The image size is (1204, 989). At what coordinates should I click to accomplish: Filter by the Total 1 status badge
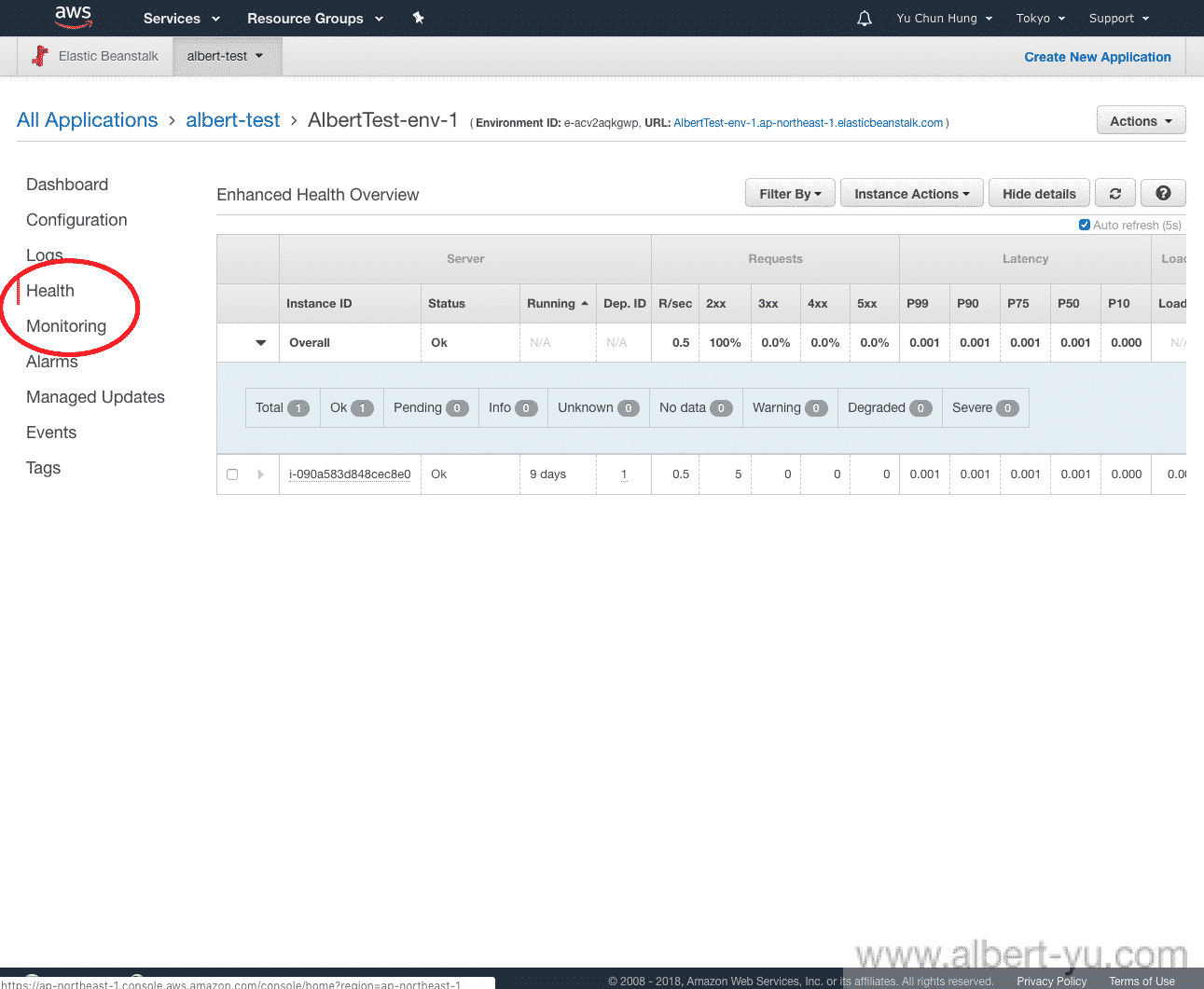click(x=283, y=408)
